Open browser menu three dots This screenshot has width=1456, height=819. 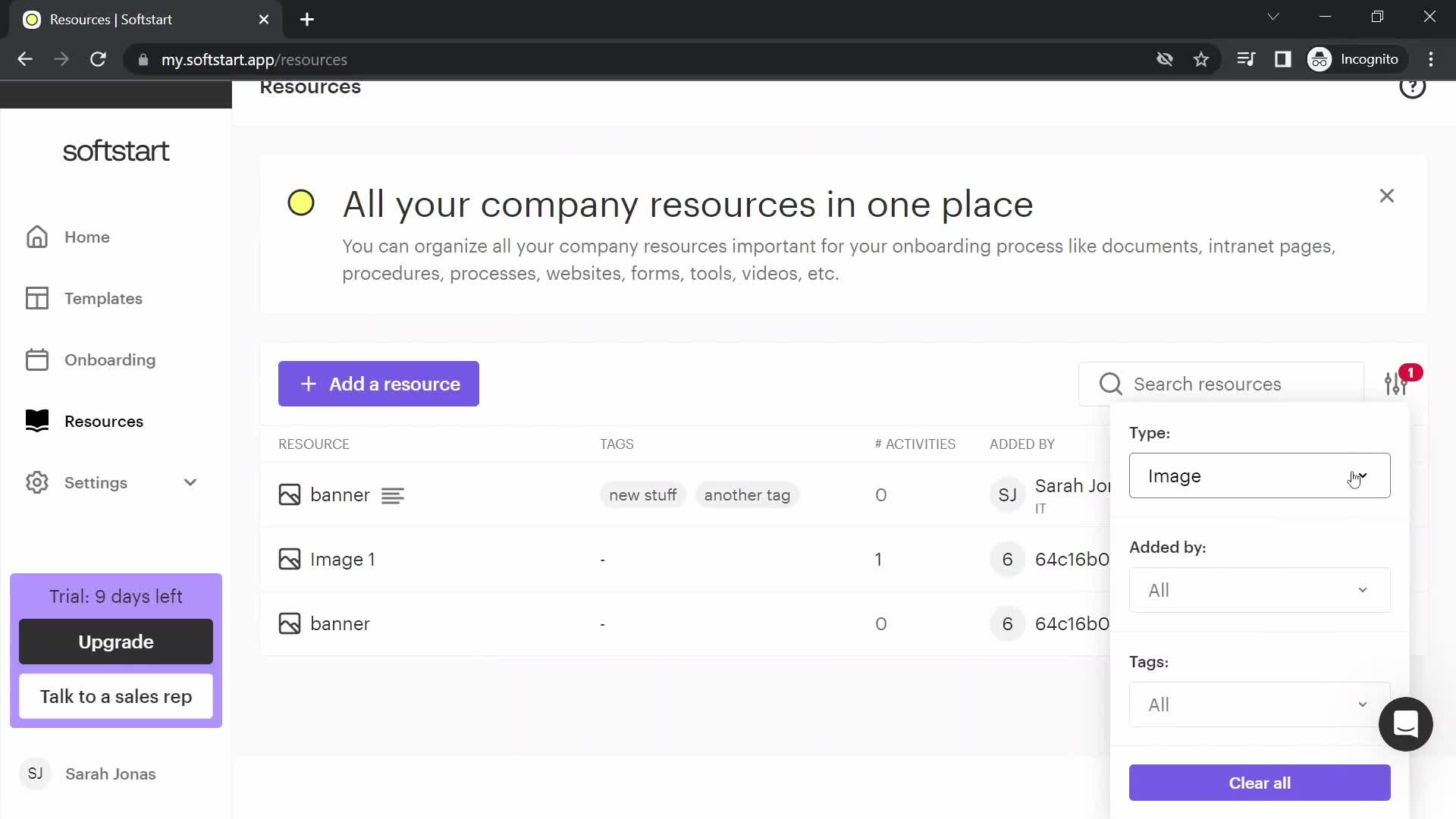(x=1430, y=59)
